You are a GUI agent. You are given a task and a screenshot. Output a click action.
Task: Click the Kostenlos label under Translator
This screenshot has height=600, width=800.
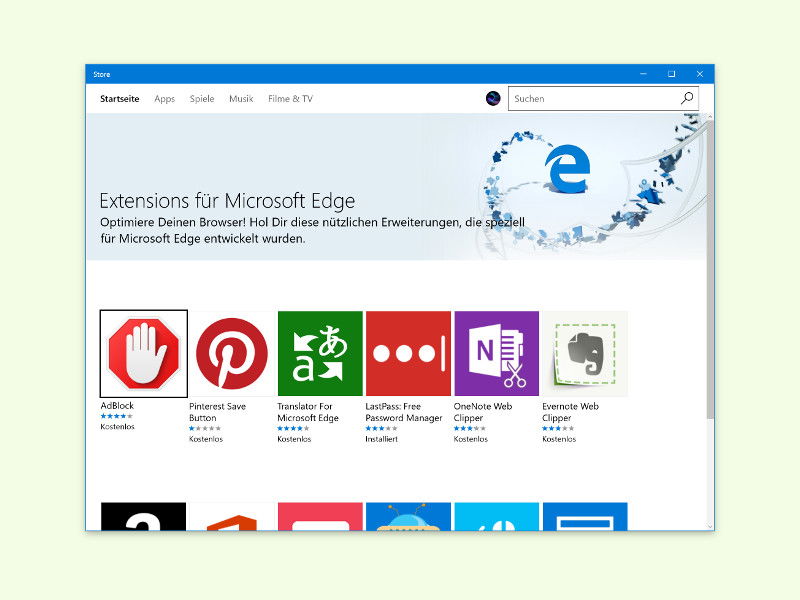point(294,439)
